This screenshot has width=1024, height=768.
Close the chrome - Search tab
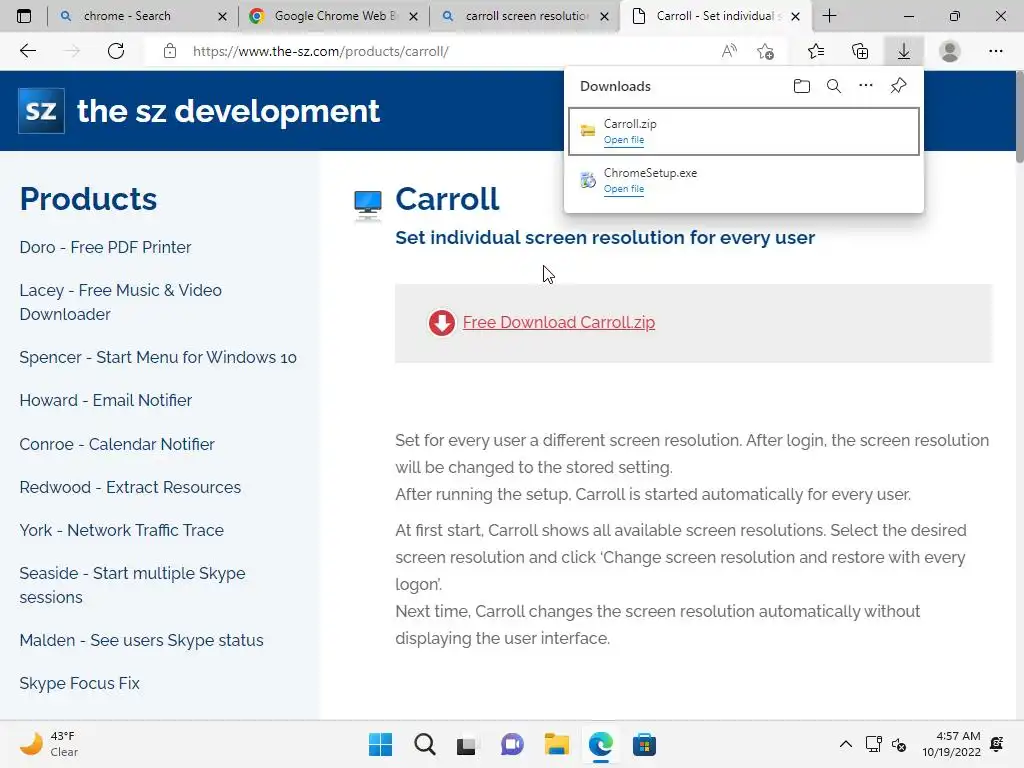tap(222, 16)
